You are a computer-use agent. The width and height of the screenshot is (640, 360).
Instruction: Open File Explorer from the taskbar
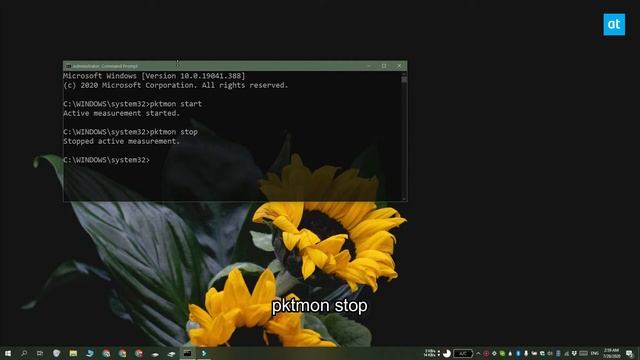73,353
